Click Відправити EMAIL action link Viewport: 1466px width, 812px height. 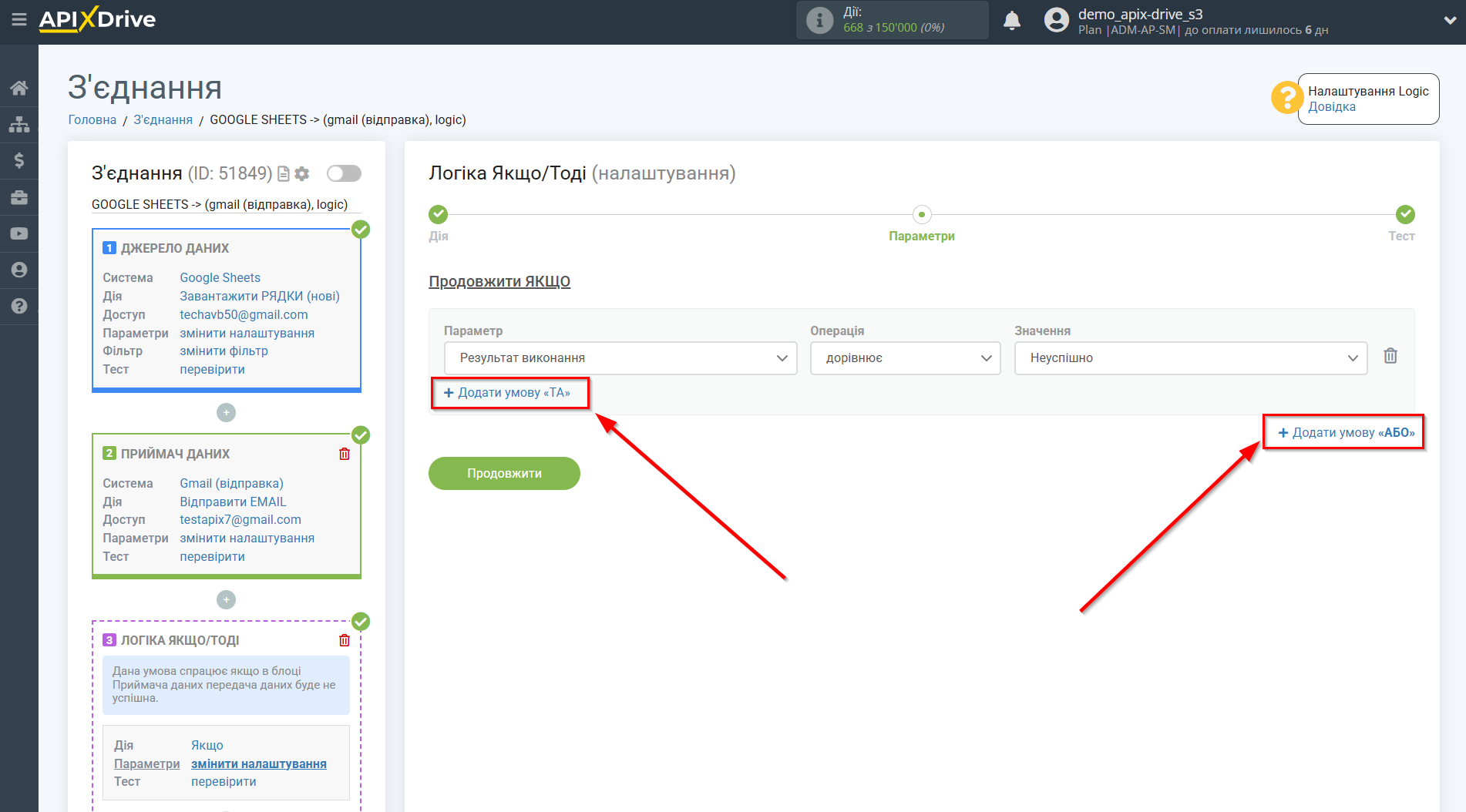pyautogui.click(x=233, y=502)
